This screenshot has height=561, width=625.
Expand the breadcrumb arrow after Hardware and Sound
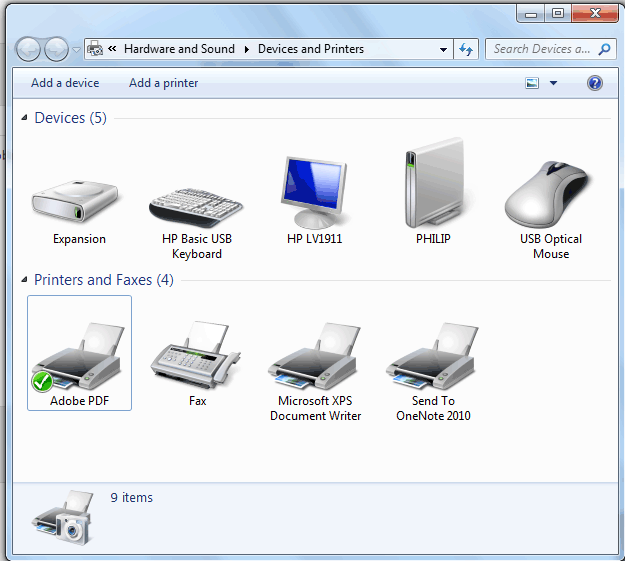(247, 49)
